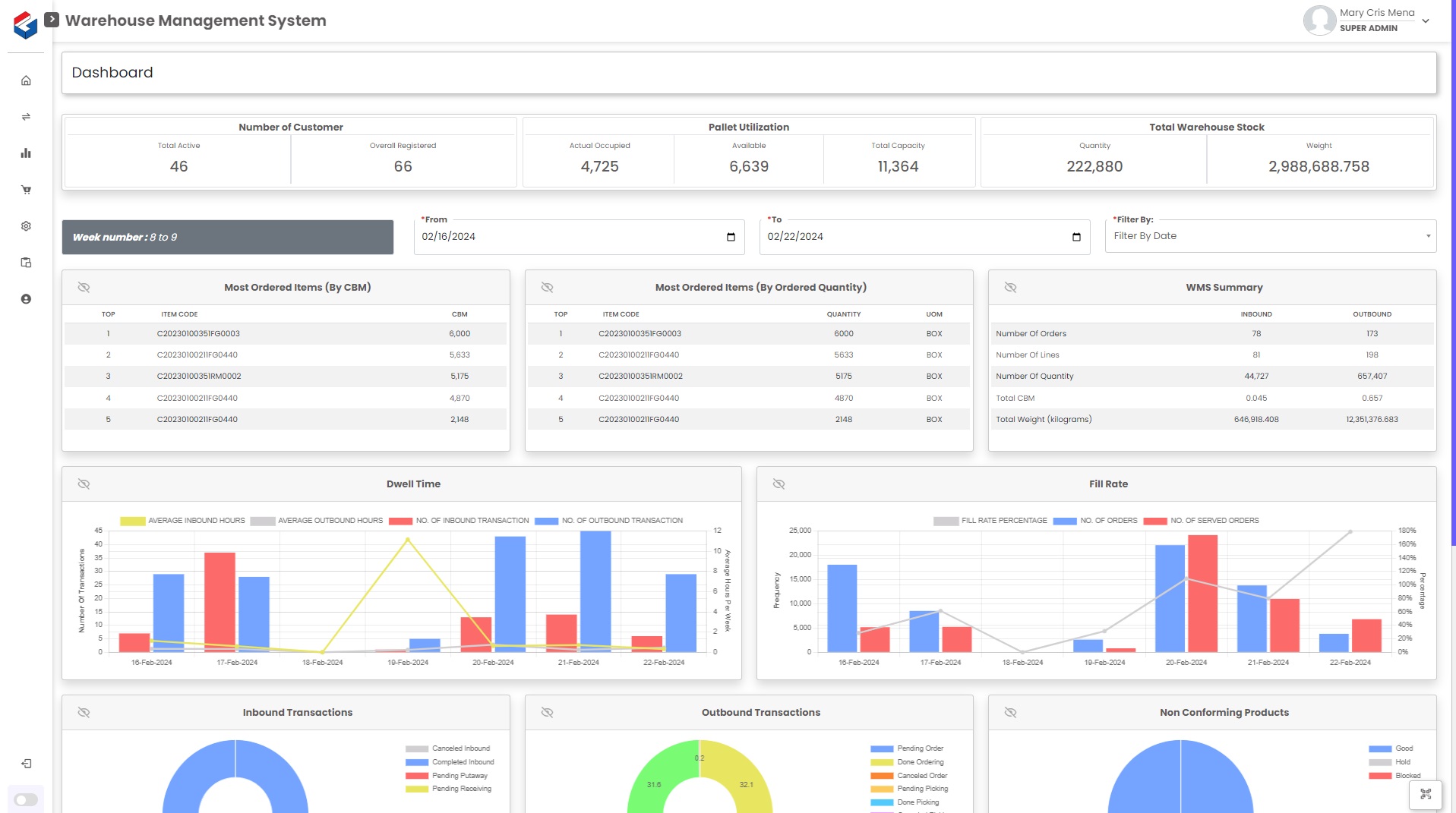The width and height of the screenshot is (1456, 813).
Task: Open the settings gear sidebar icon
Action: [x=26, y=226]
